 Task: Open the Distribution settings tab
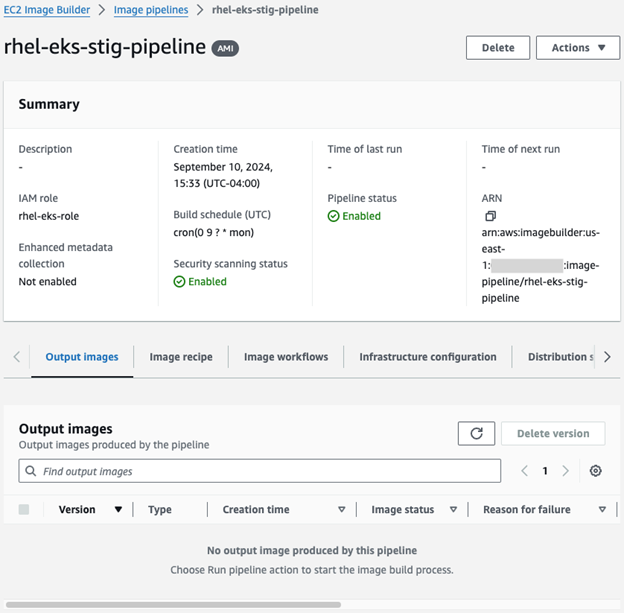560,357
